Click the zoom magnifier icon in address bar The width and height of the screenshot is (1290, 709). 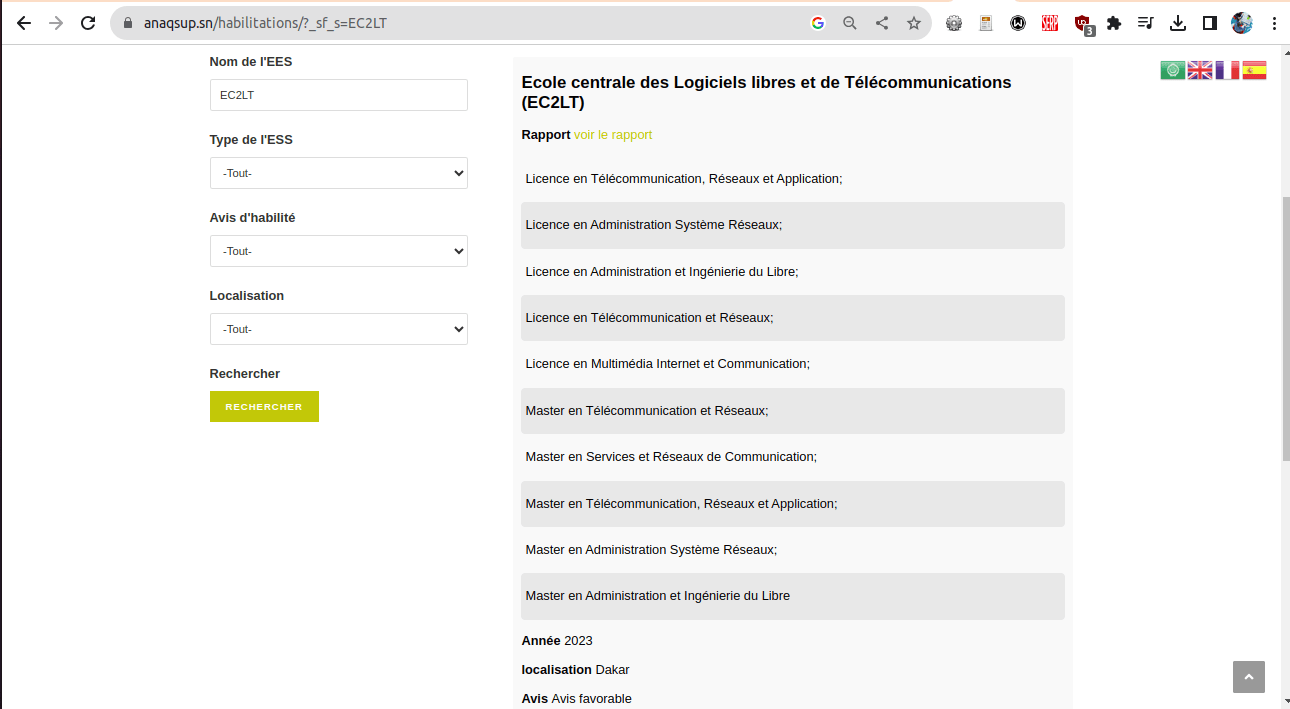tap(850, 23)
